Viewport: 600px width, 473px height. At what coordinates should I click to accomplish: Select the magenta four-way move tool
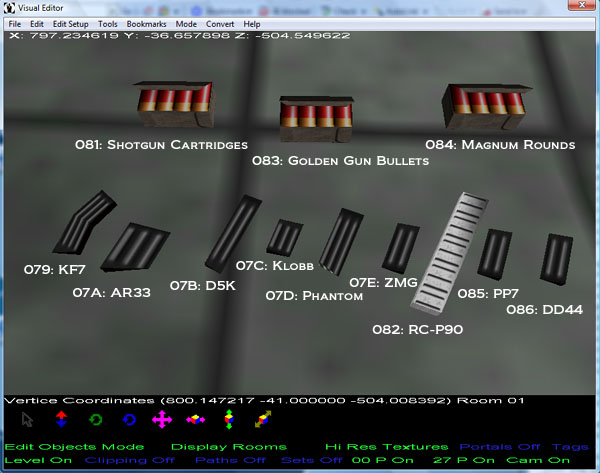(x=162, y=419)
